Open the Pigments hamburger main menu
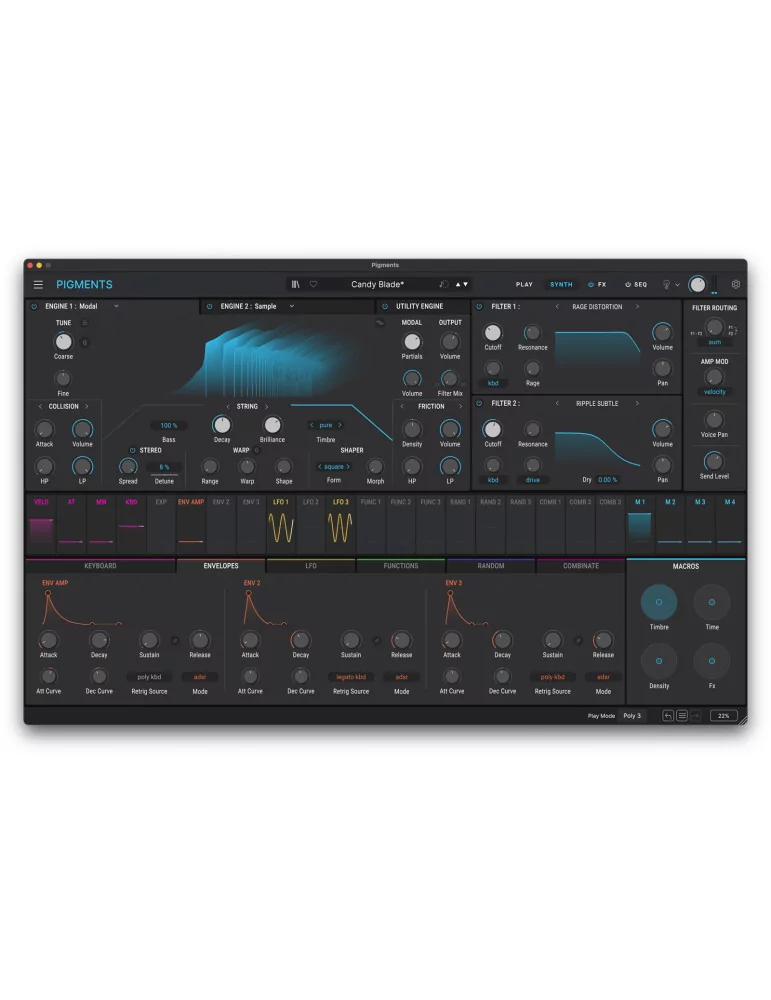The width and height of the screenshot is (771, 1000). click(38, 284)
